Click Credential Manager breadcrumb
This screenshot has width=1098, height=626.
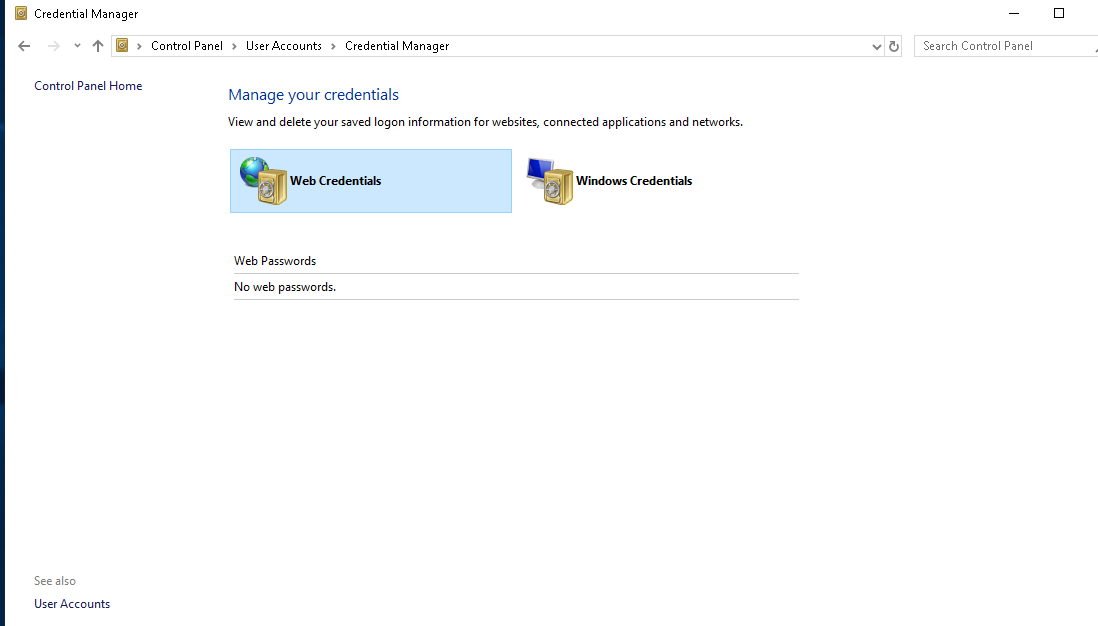pyautogui.click(x=397, y=46)
